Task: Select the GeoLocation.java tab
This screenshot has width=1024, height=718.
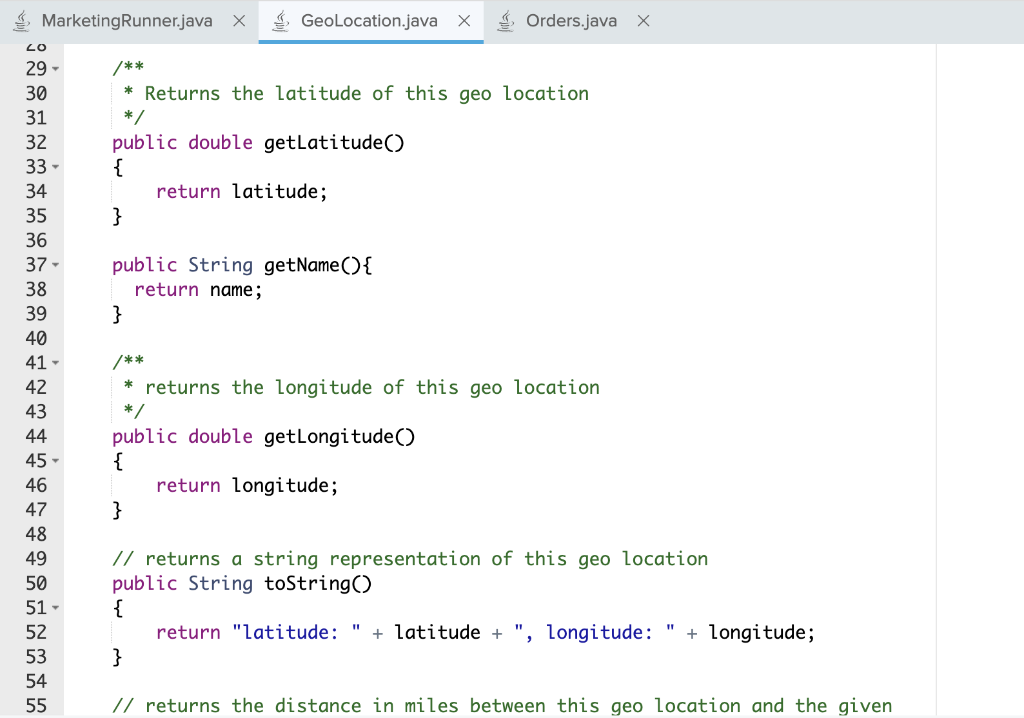Action: (369, 21)
